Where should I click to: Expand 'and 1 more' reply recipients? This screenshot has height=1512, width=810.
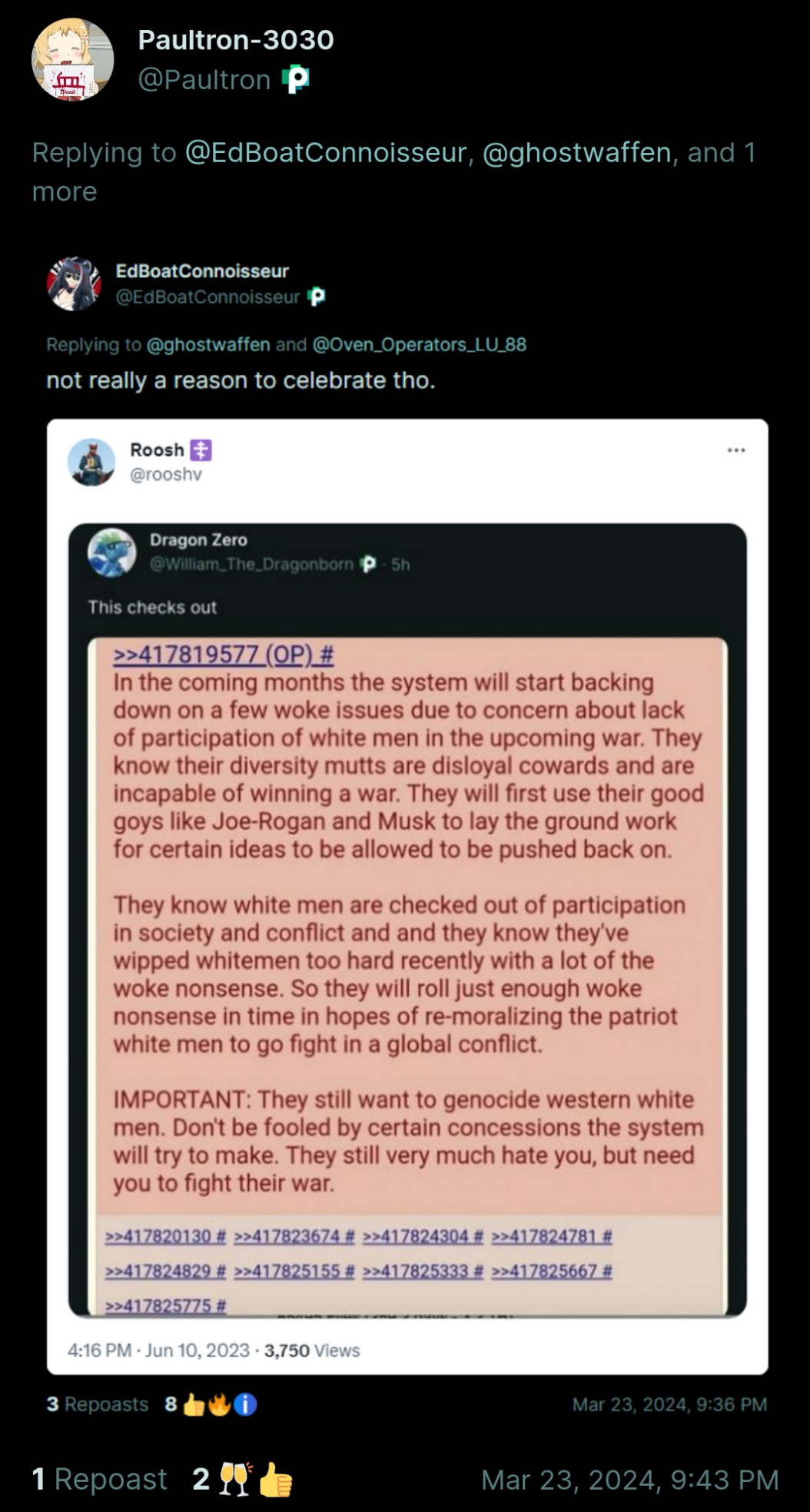pos(393,172)
